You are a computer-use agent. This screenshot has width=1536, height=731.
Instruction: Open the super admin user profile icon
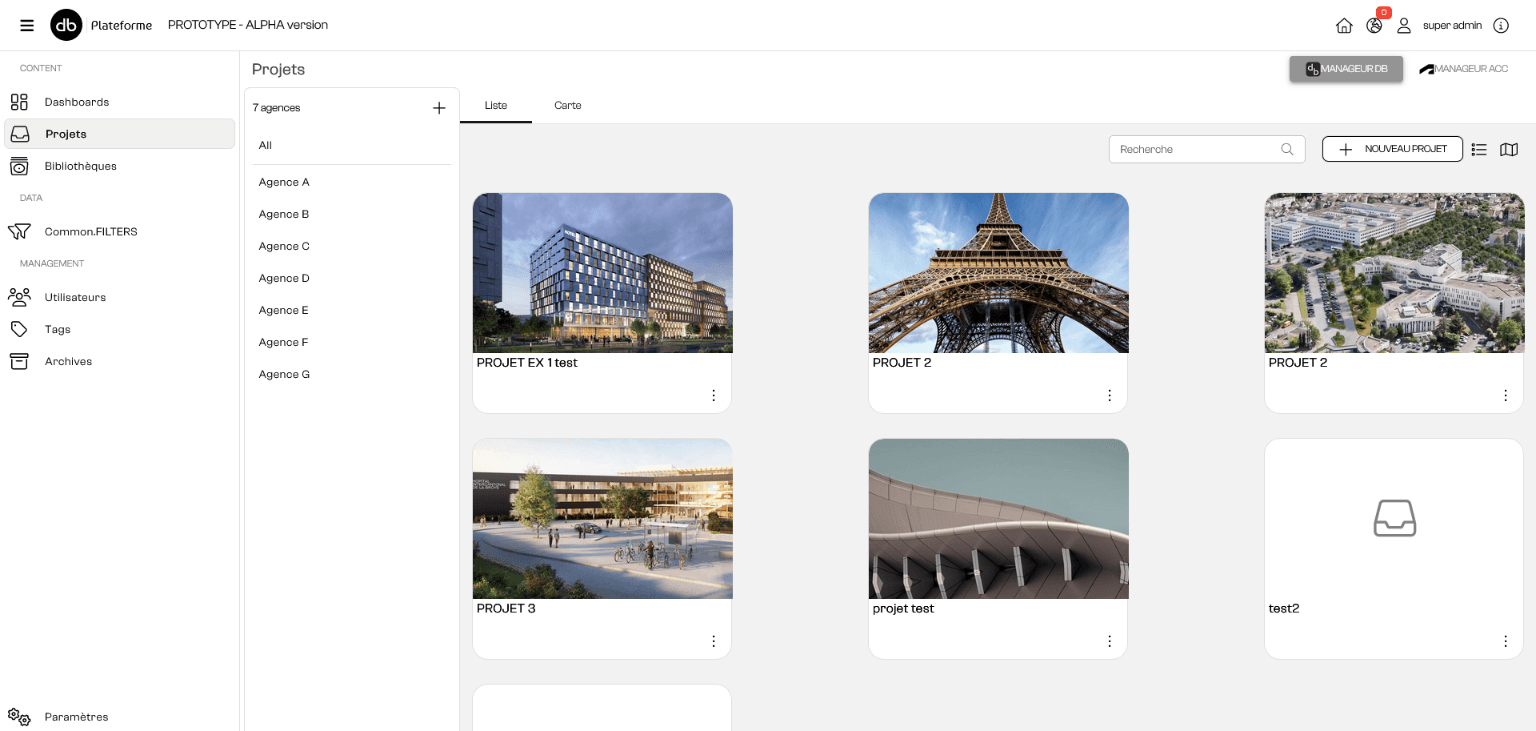click(1404, 26)
